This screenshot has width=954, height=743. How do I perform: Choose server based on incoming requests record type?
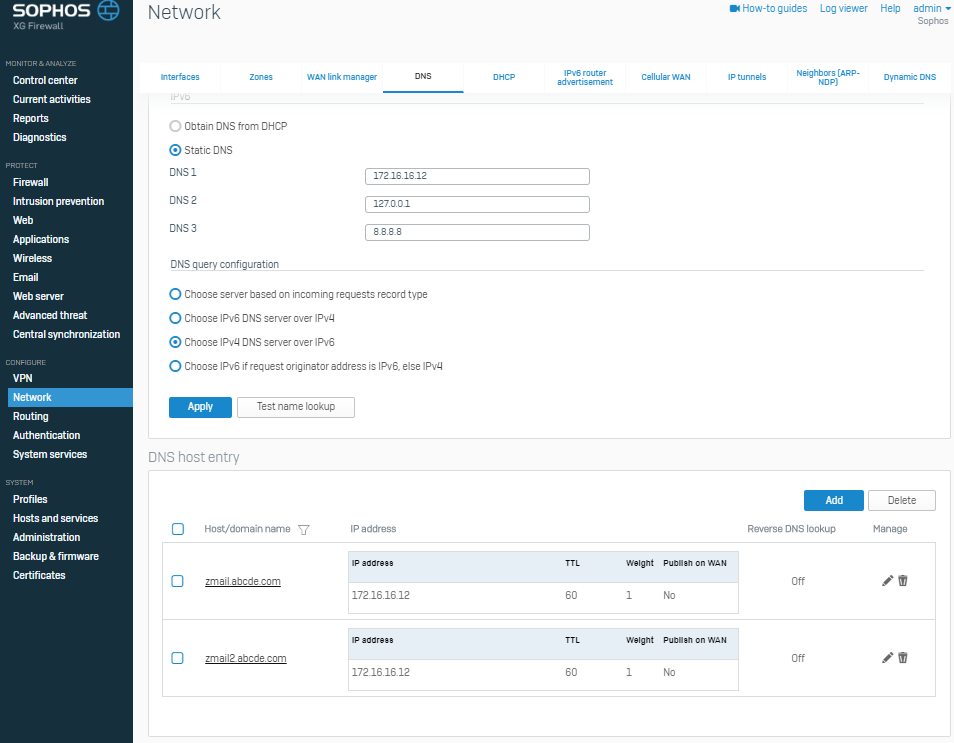[x=175, y=294]
